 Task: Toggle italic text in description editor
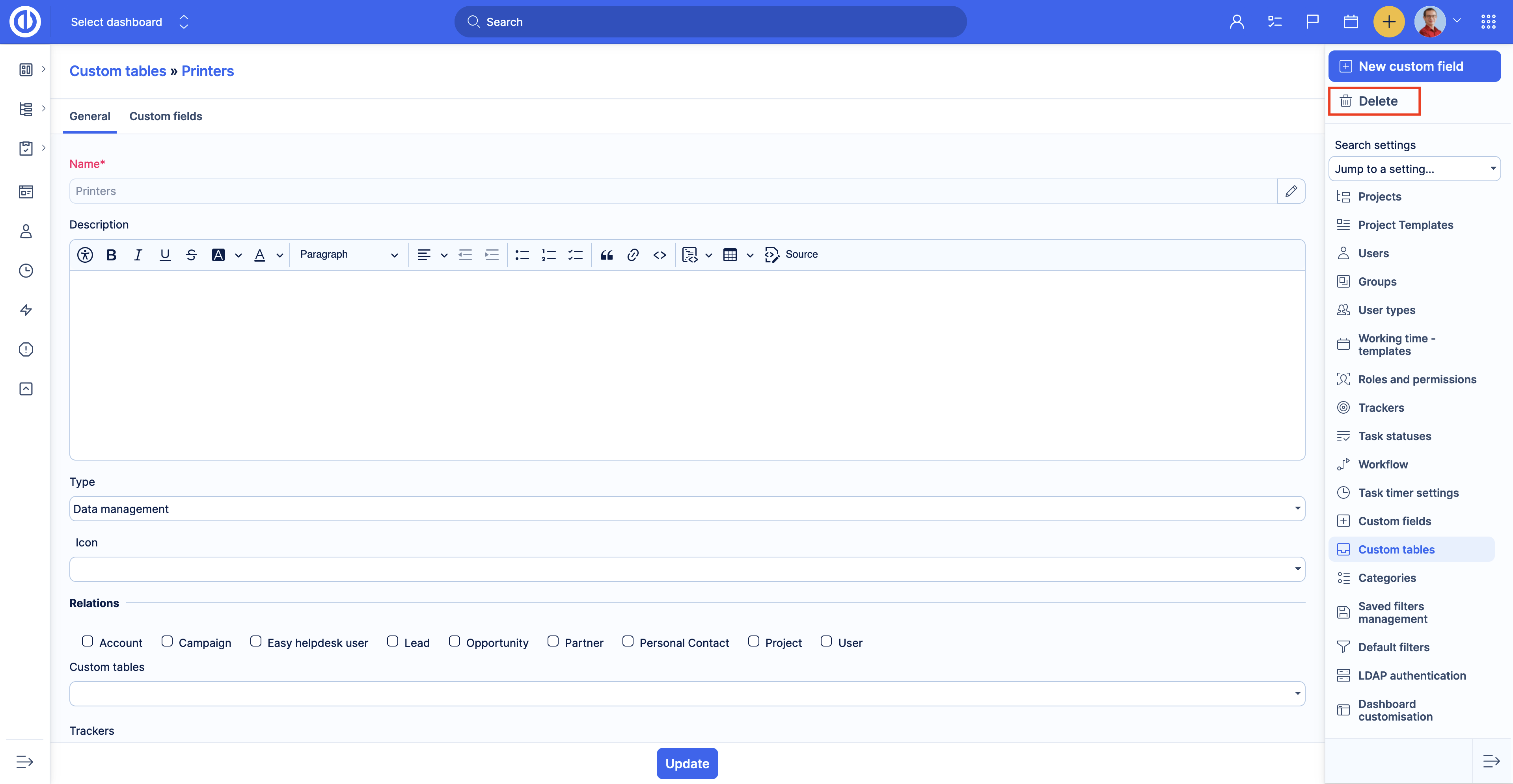(x=138, y=255)
